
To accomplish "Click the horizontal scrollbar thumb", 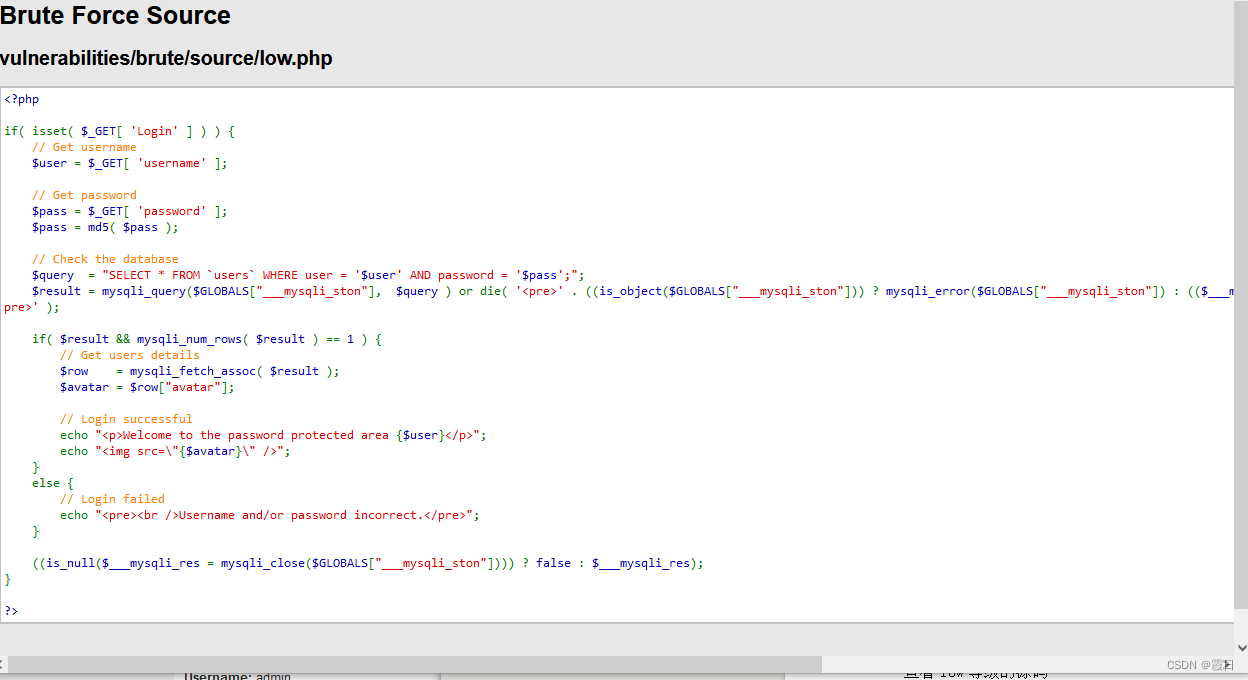I will pyautogui.click(x=415, y=665).
